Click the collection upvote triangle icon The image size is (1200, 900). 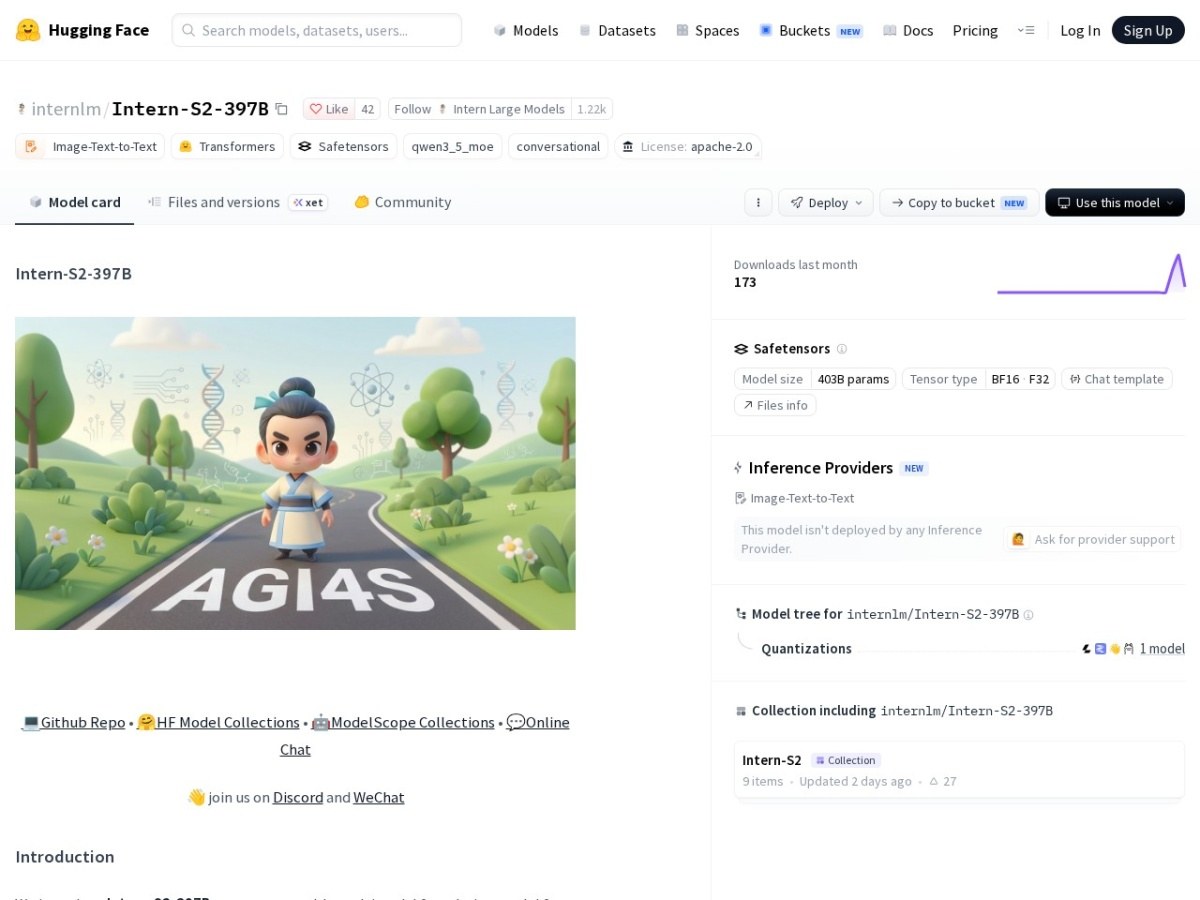(934, 781)
